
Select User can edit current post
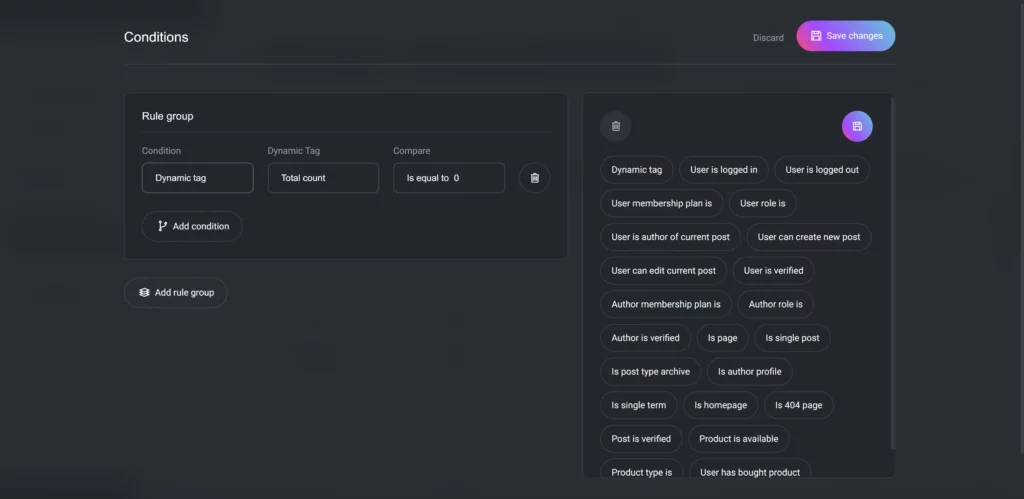click(664, 270)
